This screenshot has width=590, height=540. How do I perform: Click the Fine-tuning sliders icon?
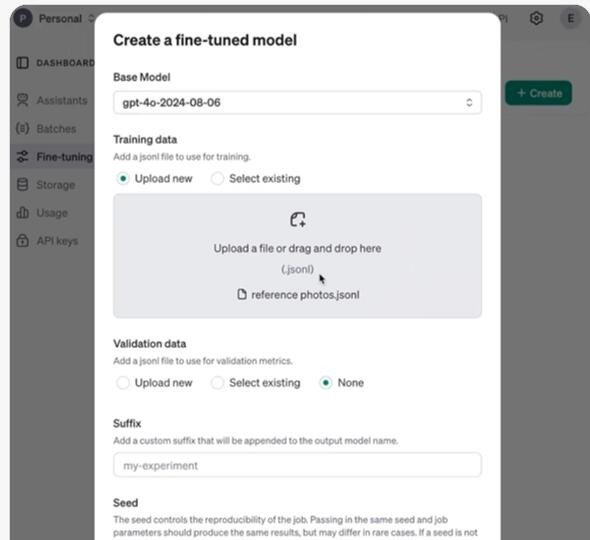(x=23, y=157)
